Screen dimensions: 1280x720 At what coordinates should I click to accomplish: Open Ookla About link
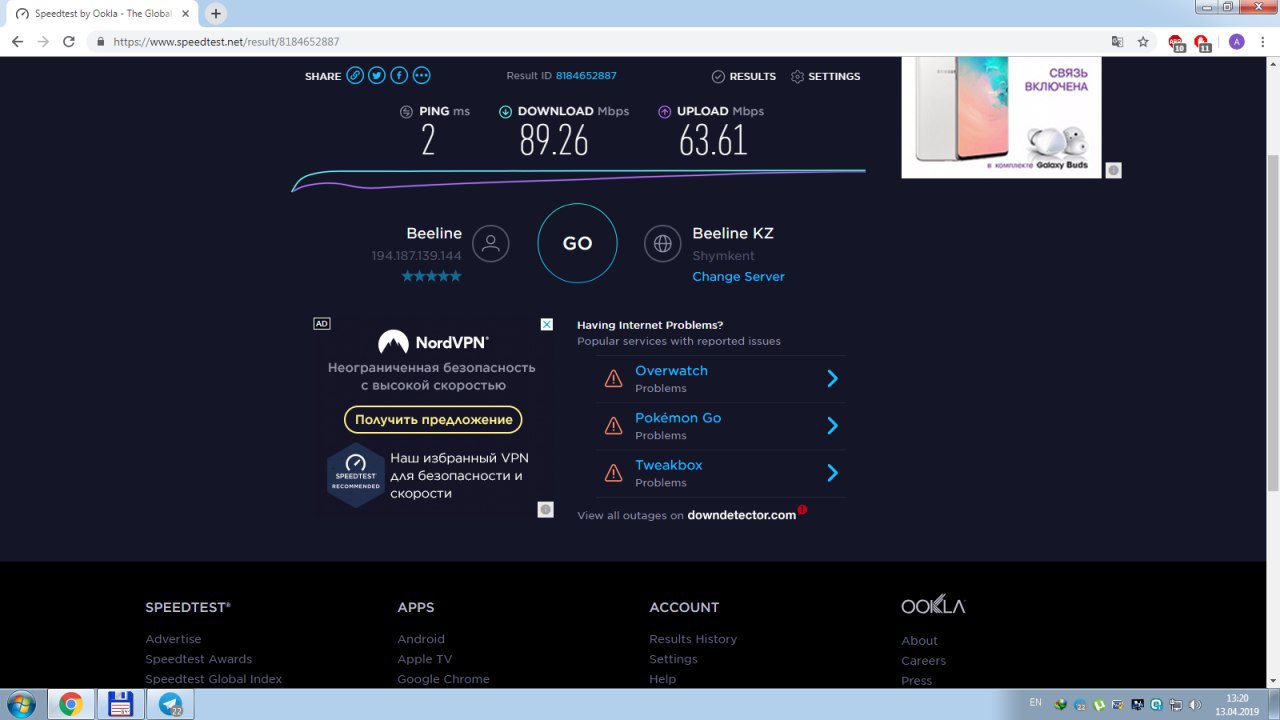click(x=919, y=641)
